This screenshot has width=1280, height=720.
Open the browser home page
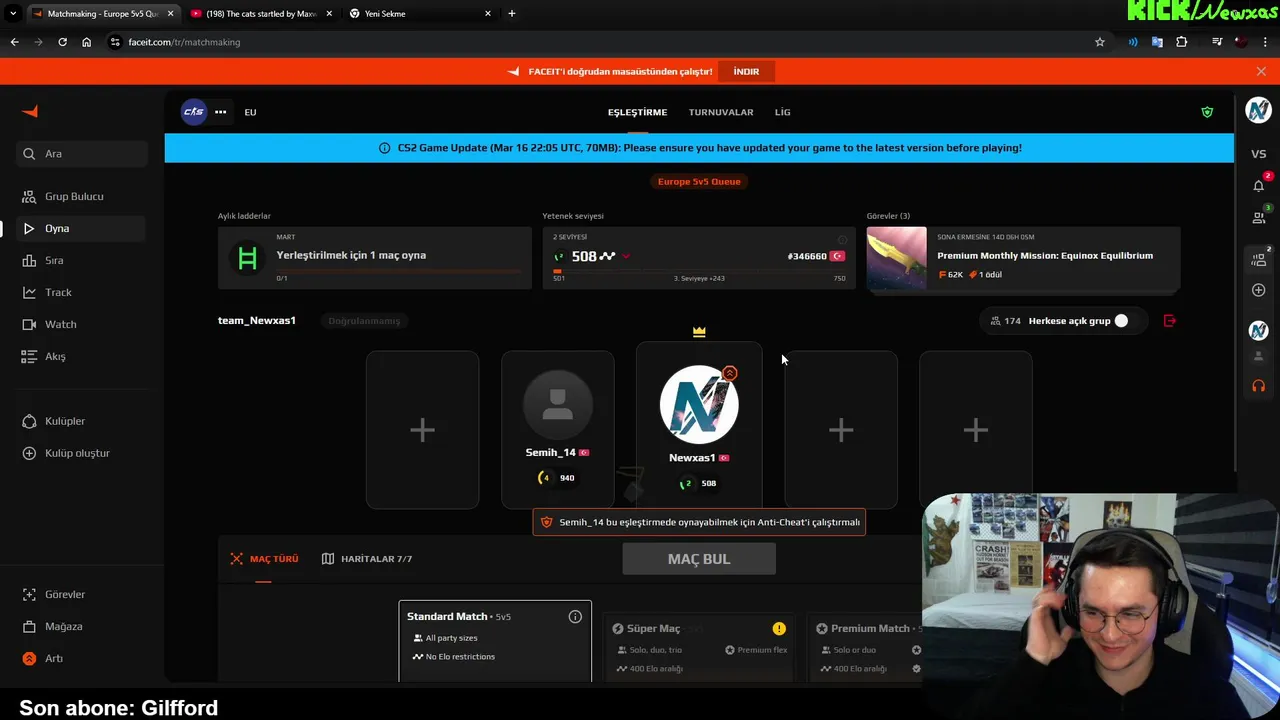(86, 42)
